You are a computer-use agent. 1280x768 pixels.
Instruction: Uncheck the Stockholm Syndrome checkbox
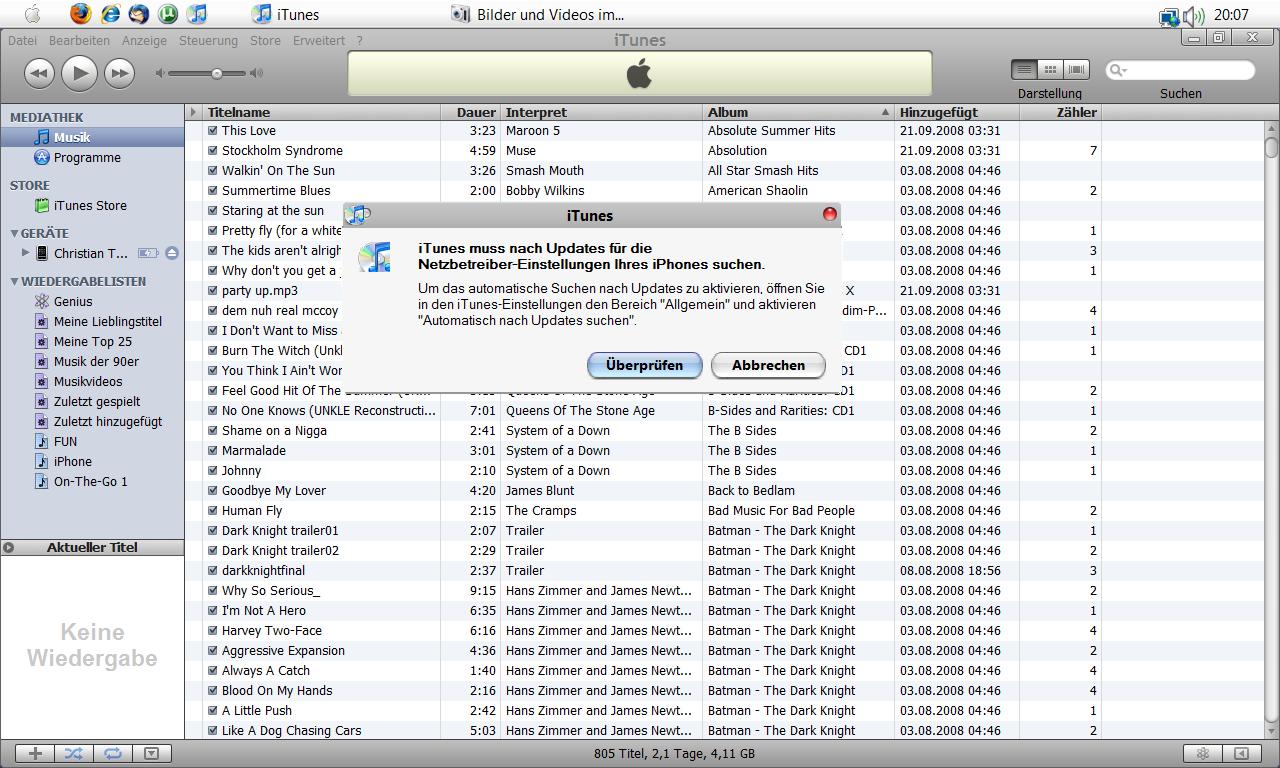(x=213, y=150)
